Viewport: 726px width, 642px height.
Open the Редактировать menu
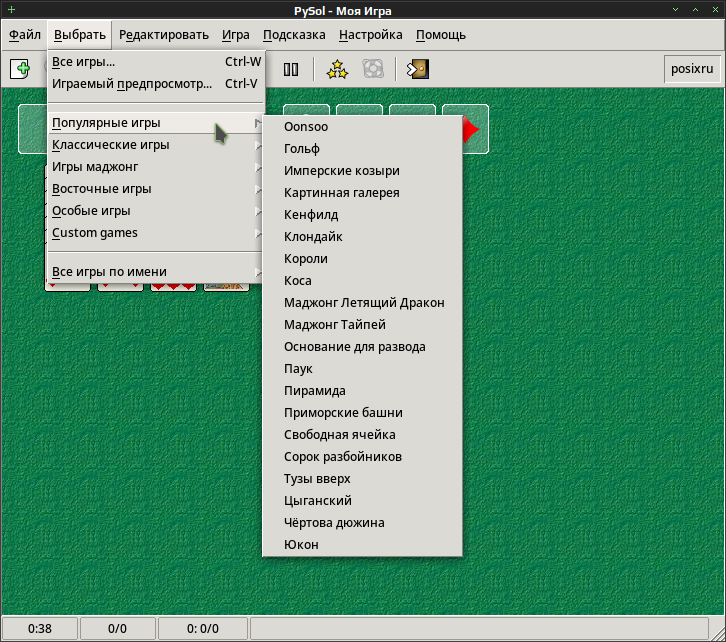[164, 35]
